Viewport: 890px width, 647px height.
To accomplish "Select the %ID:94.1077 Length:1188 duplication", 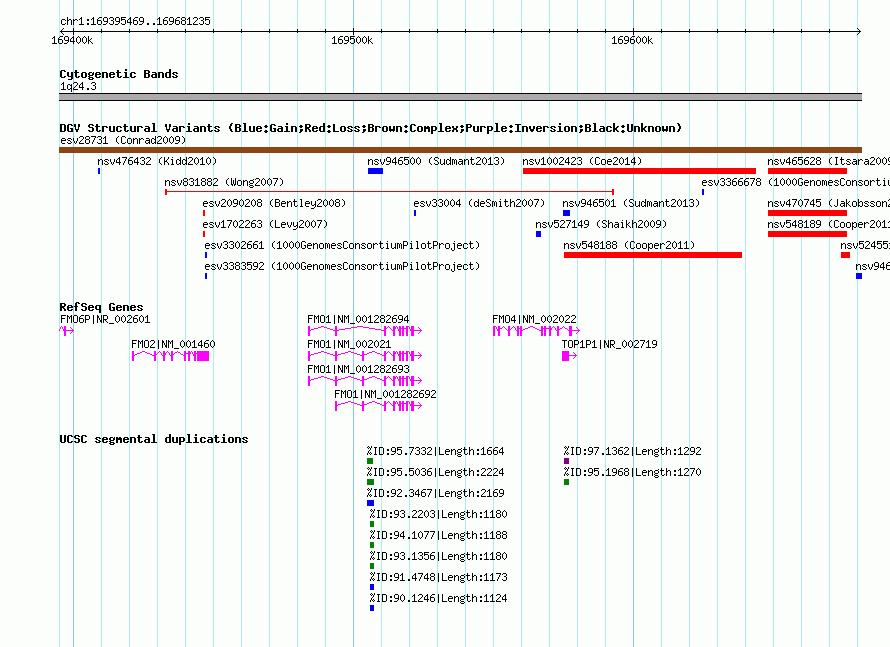I will (x=372, y=545).
